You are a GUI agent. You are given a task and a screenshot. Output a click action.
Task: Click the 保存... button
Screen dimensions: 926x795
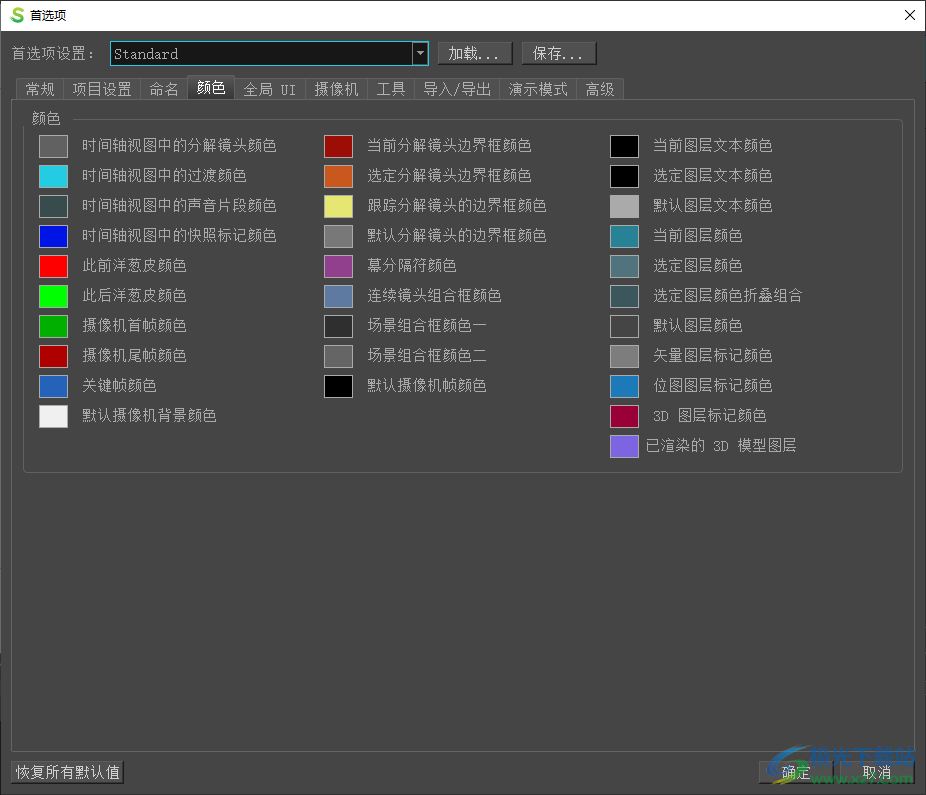click(559, 53)
